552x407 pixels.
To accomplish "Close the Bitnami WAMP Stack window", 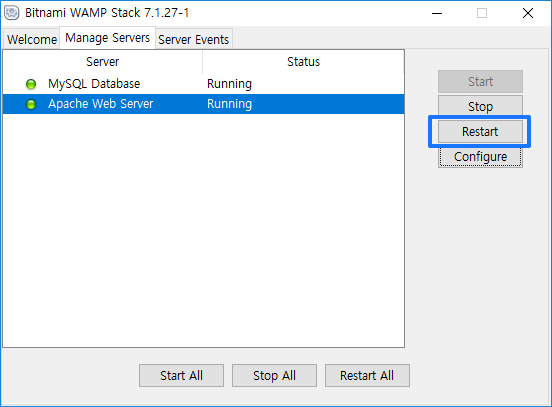I will (x=528, y=13).
